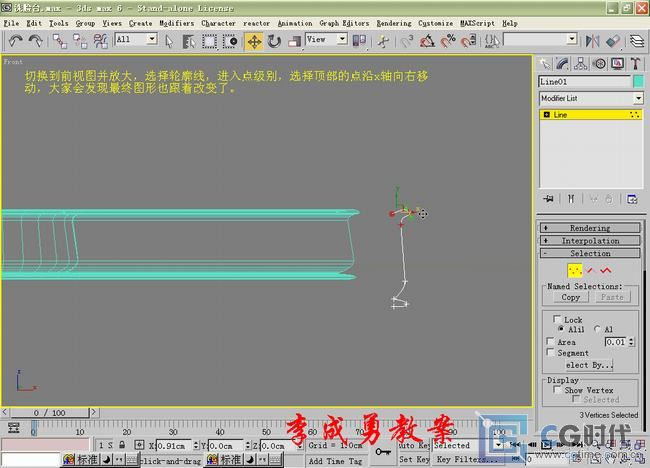
Task: Click the Line01 object color swatch
Action: tap(638, 81)
